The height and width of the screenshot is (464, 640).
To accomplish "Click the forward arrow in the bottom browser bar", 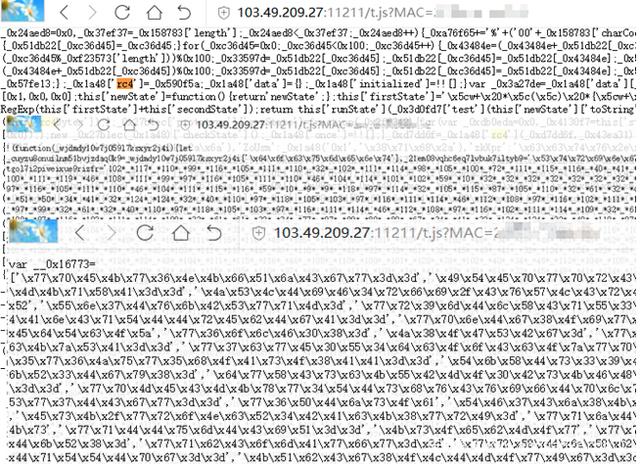I will point(111,233).
